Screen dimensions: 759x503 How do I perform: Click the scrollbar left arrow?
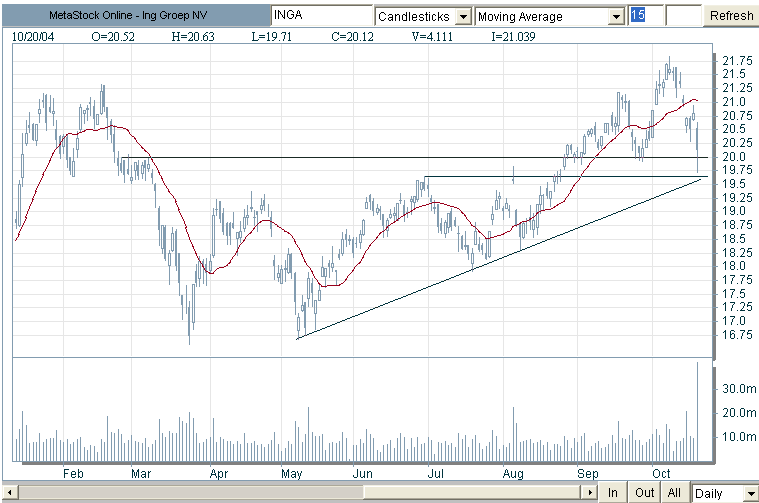click(x=9, y=493)
